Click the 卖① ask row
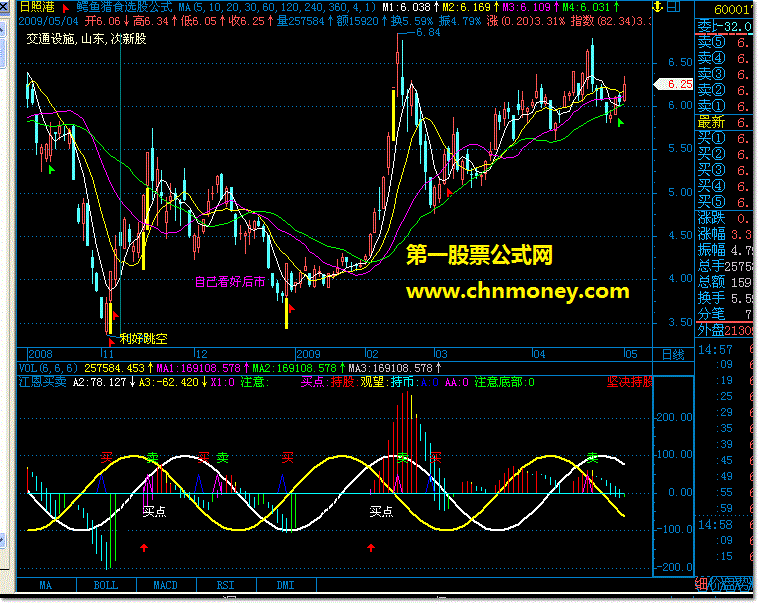Image resolution: width=760 pixels, height=604 pixels. click(x=724, y=106)
